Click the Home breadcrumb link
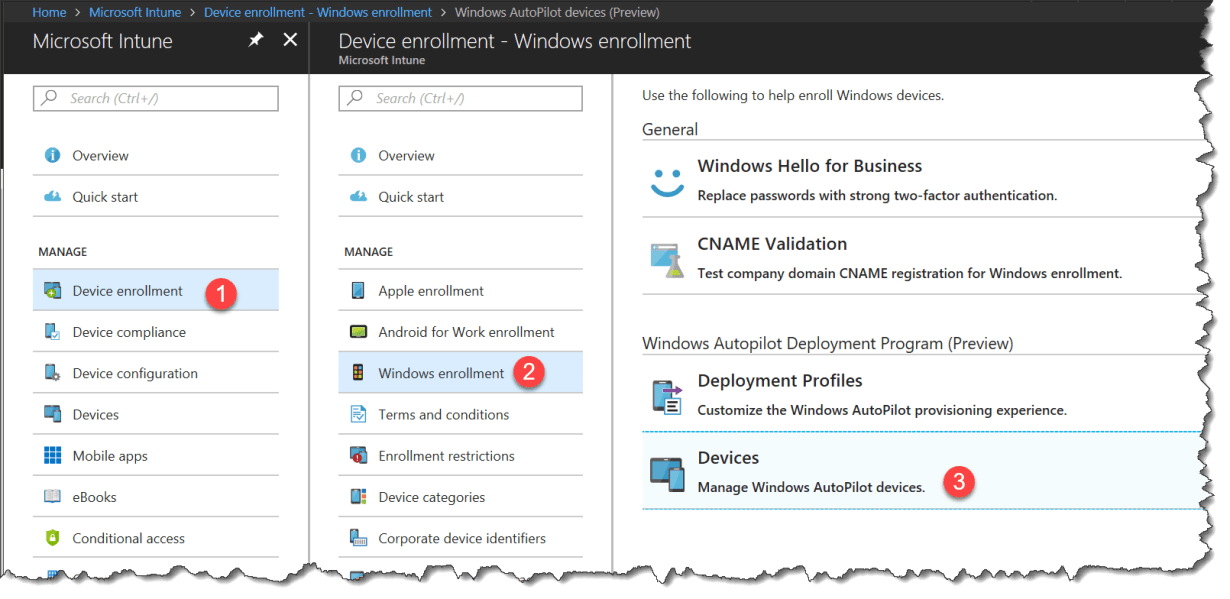This screenshot has width=1230, height=599. (x=49, y=12)
